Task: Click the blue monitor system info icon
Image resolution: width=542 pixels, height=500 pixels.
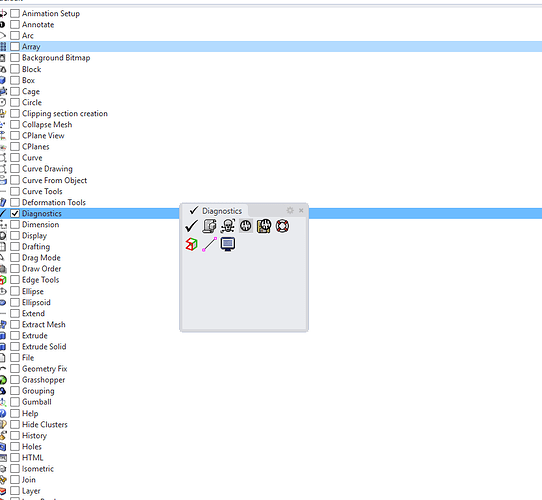Action: pyautogui.click(x=228, y=244)
